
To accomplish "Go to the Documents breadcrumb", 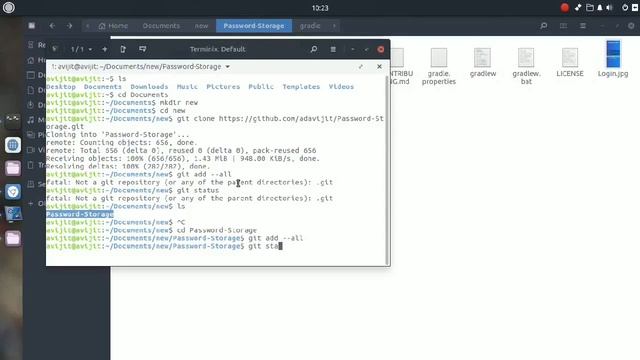I will pyautogui.click(x=161, y=26).
